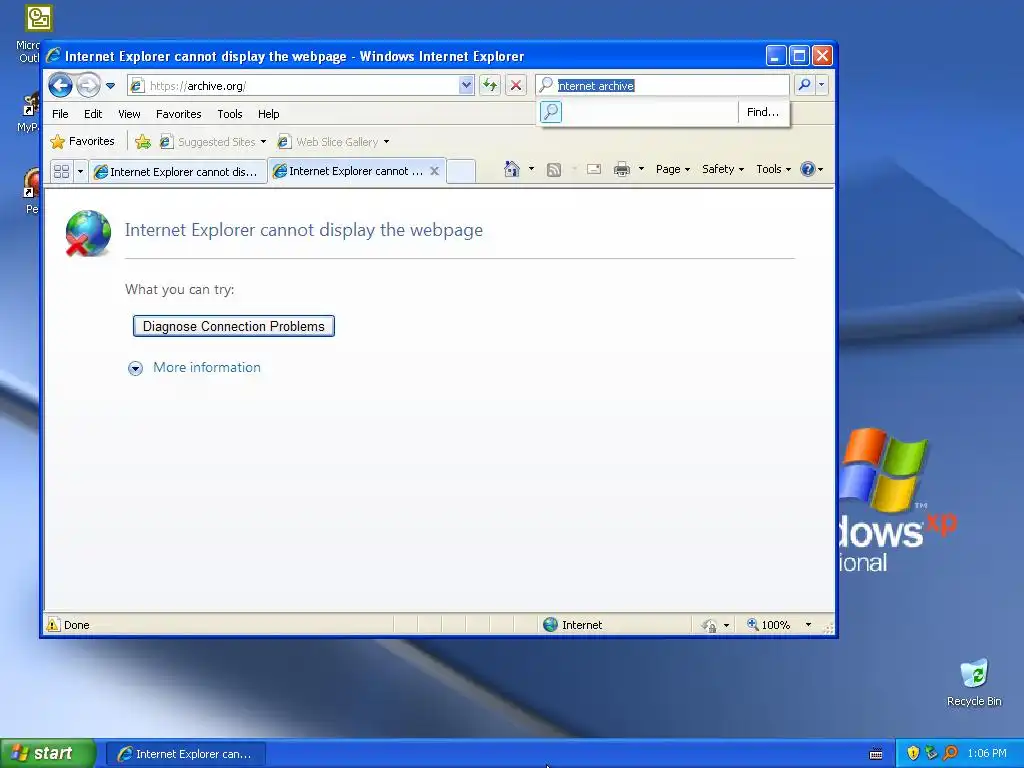
Task: Open the Tools menu in menu bar
Action: pyautogui.click(x=230, y=114)
